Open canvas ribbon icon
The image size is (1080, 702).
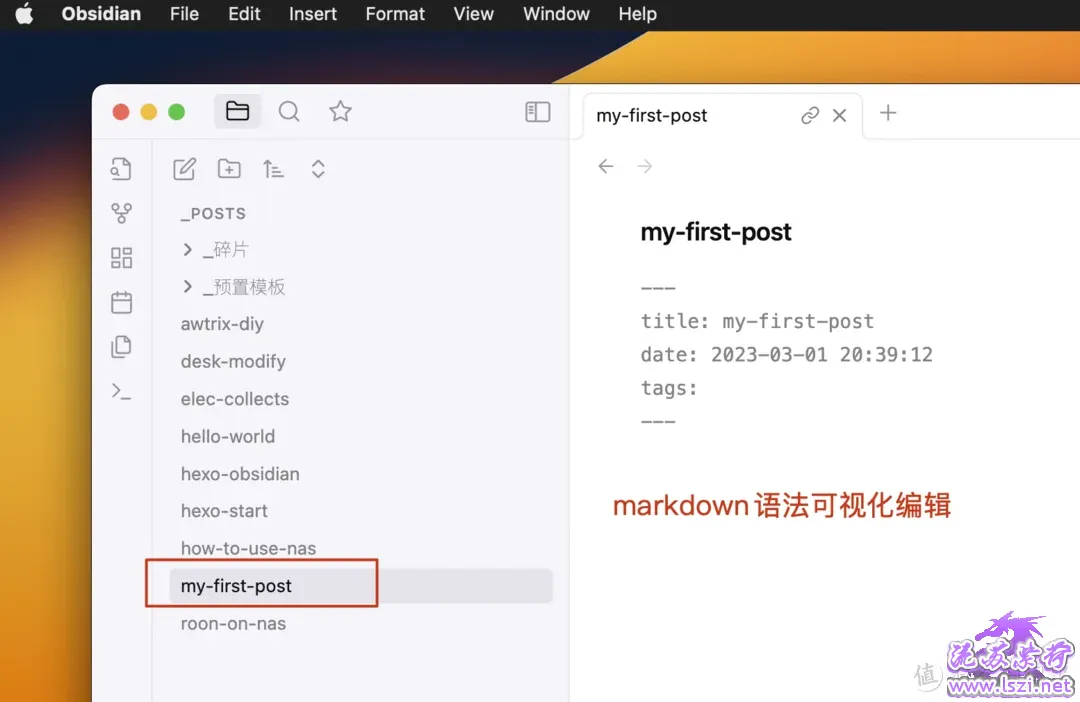[x=121, y=258]
